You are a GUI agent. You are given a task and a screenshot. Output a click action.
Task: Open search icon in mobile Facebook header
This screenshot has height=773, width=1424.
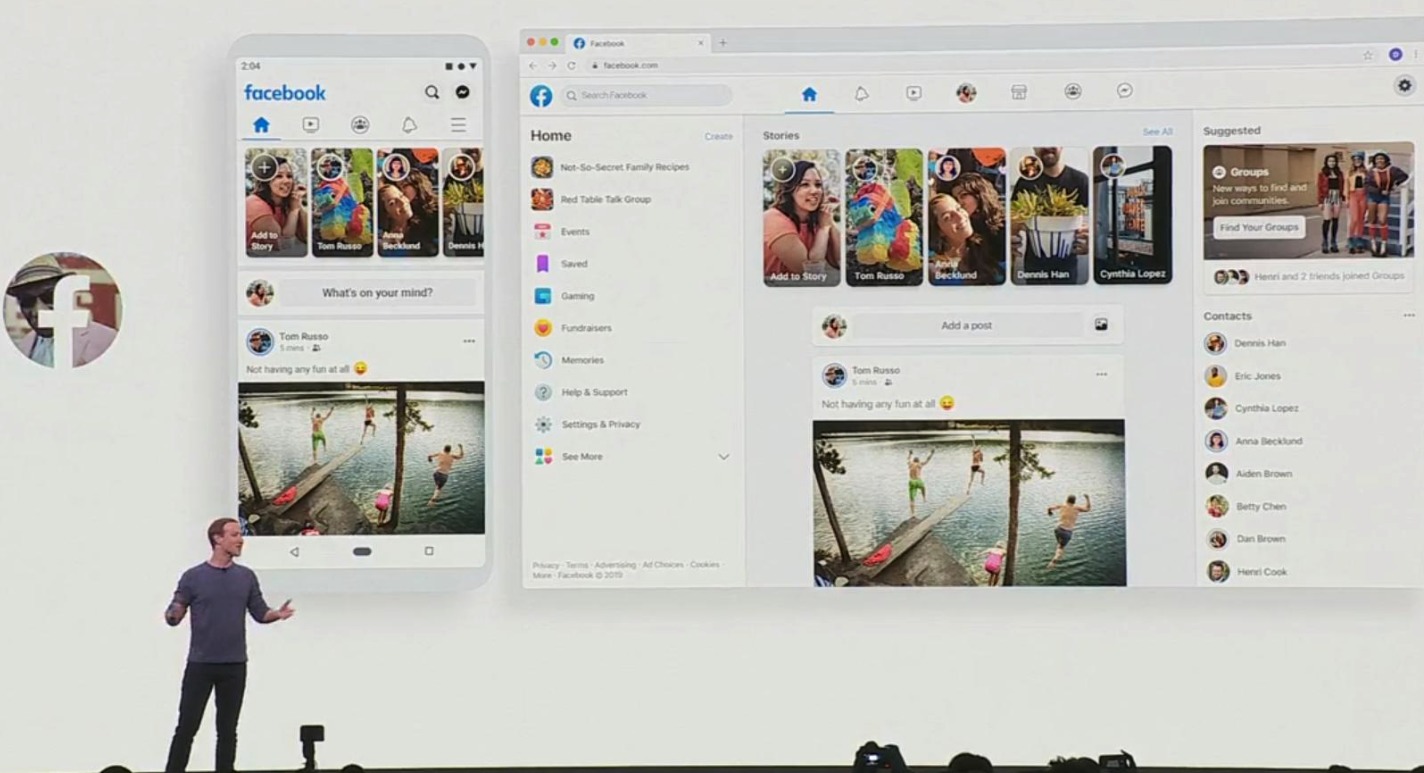431,92
